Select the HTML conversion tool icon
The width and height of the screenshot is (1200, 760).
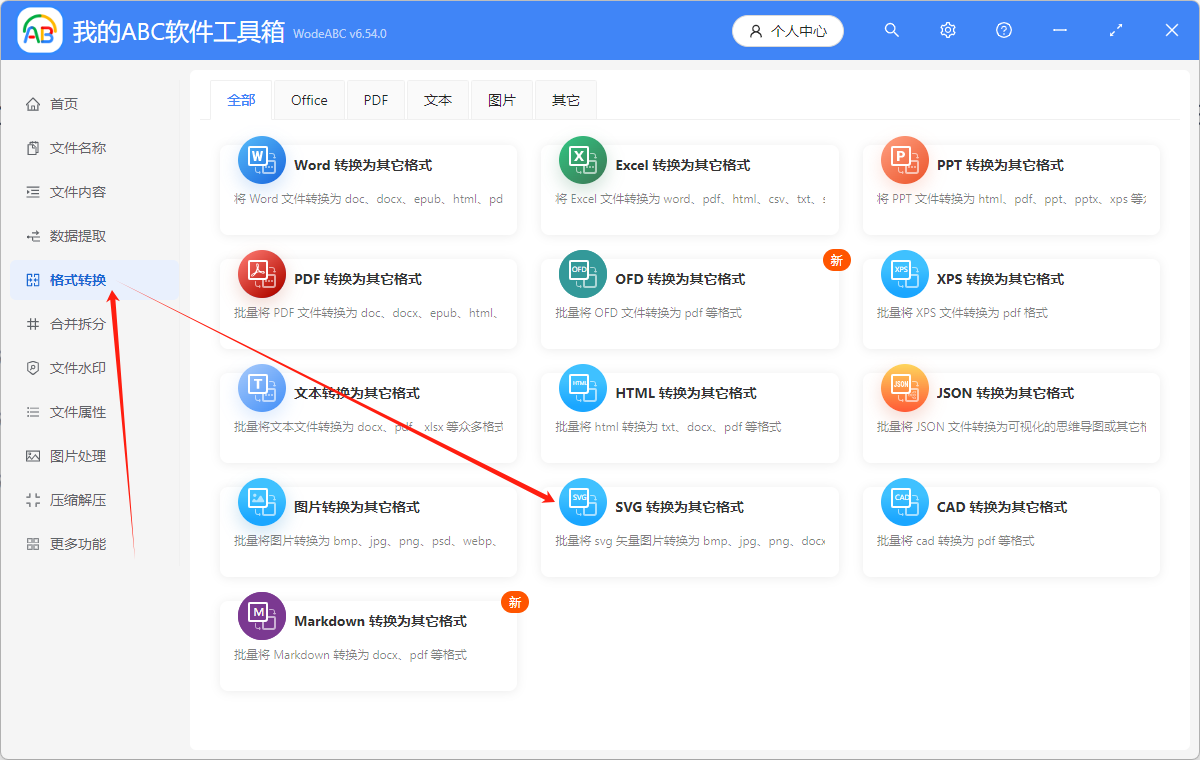click(x=583, y=387)
